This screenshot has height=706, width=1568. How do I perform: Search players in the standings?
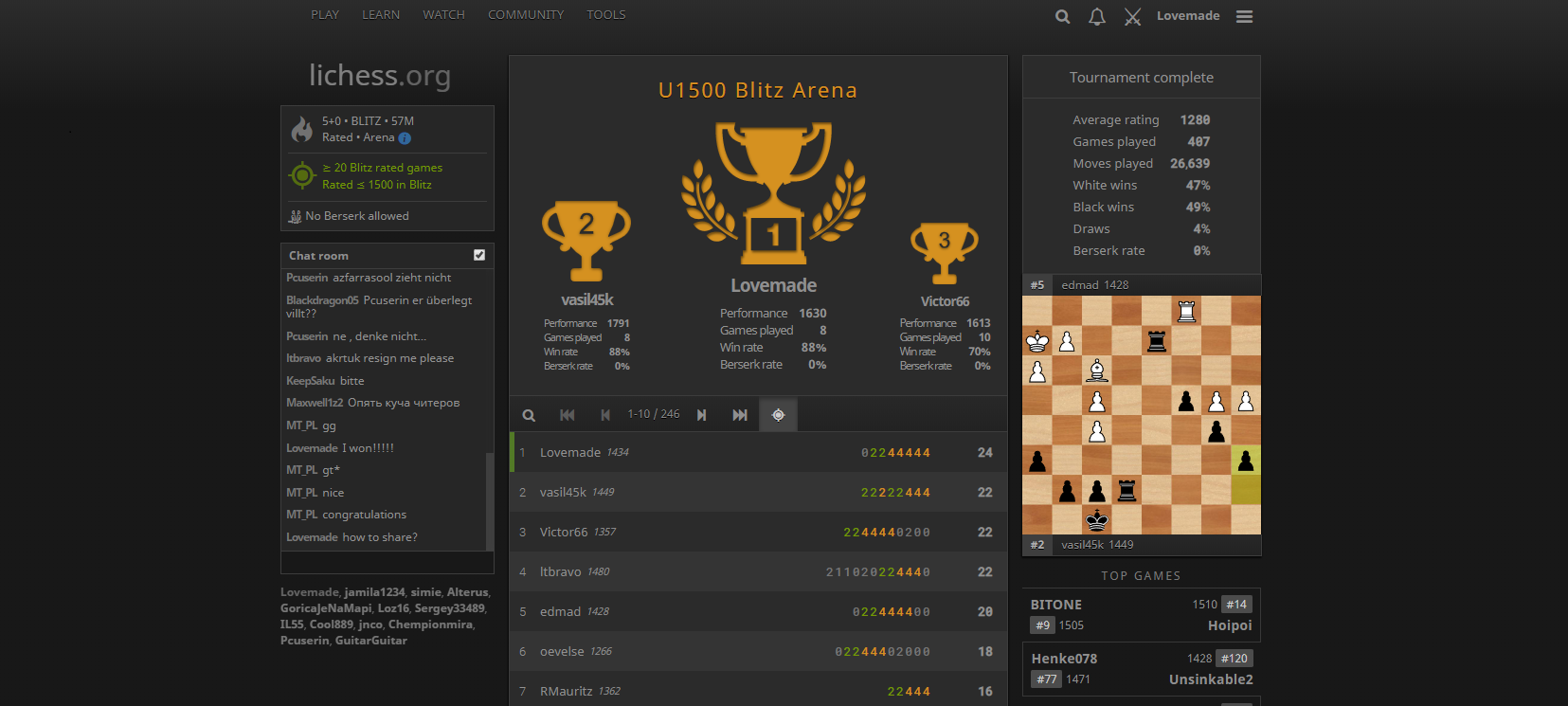[x=529, y=415]
